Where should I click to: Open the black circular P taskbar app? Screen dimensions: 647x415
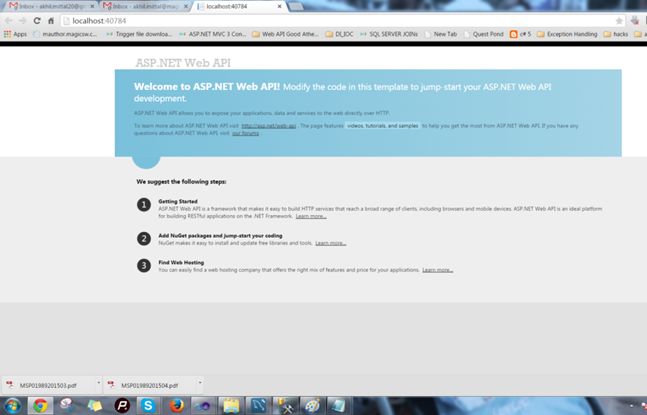pyautogui.click(x=122, y=406)
